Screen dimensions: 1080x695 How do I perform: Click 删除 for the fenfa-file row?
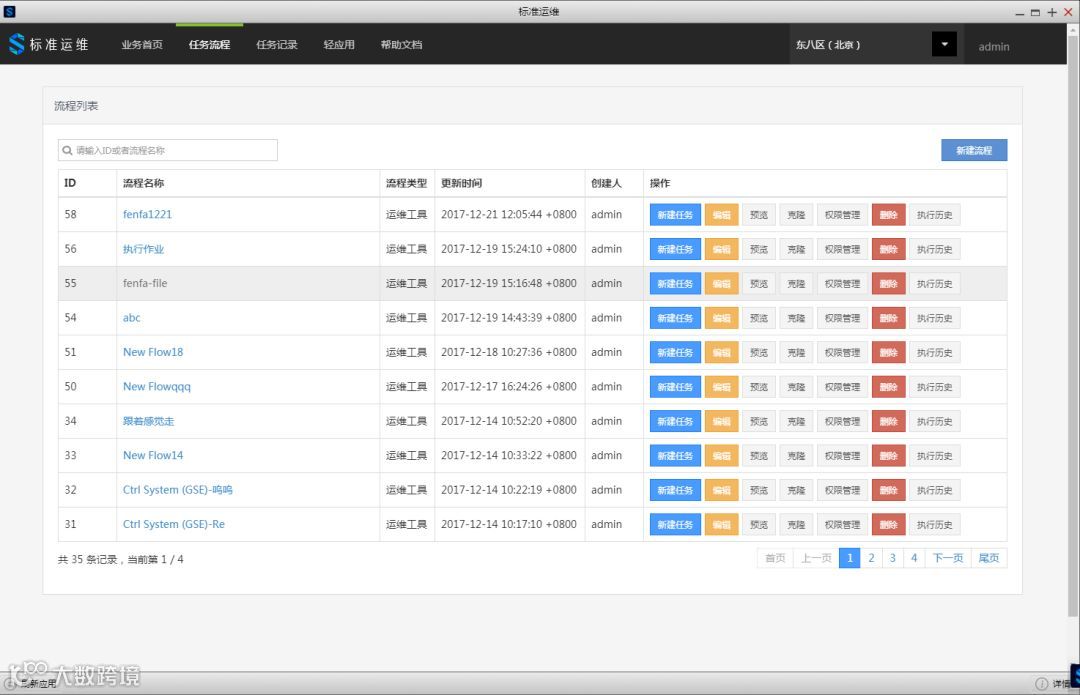tap(889, 284)
